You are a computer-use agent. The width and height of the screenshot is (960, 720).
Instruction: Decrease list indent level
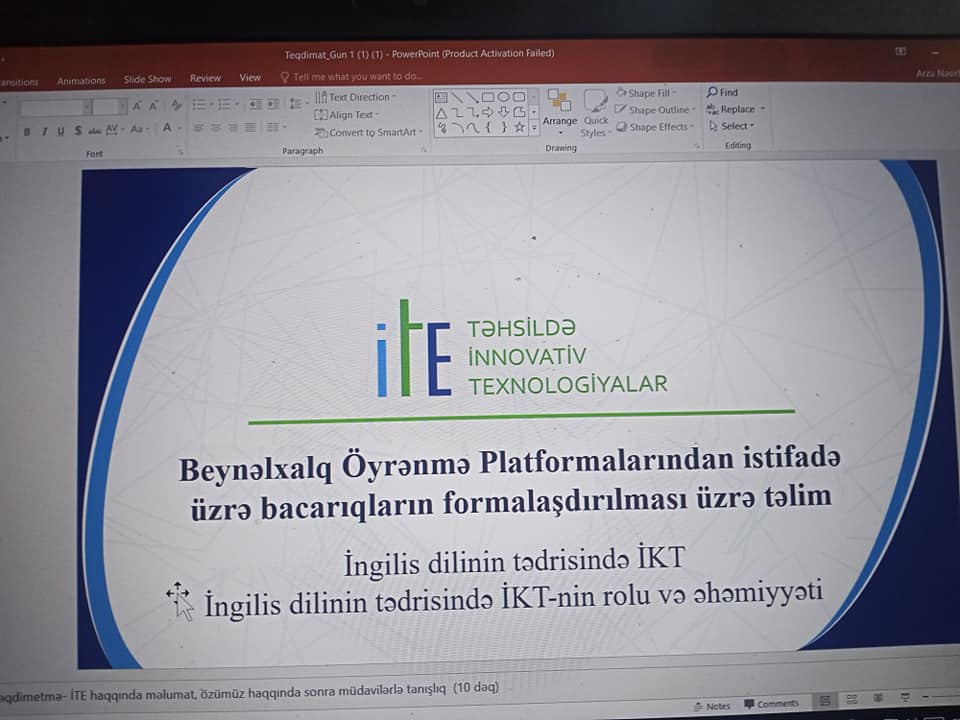[x=255, y=104]
